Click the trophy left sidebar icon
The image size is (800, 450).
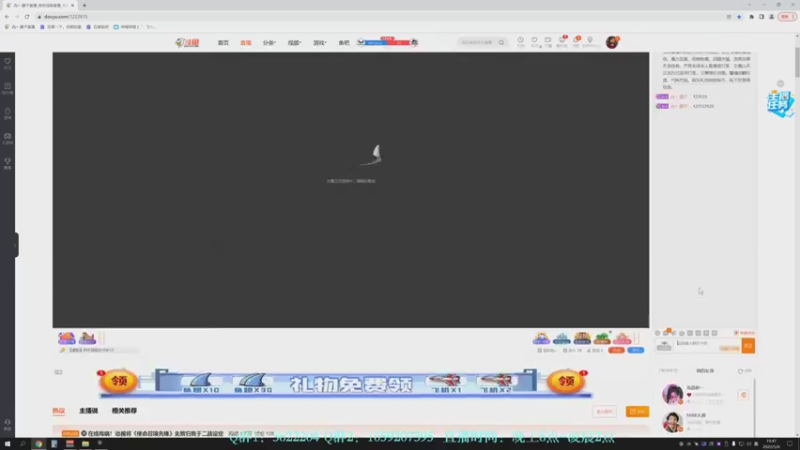point(7,163)
